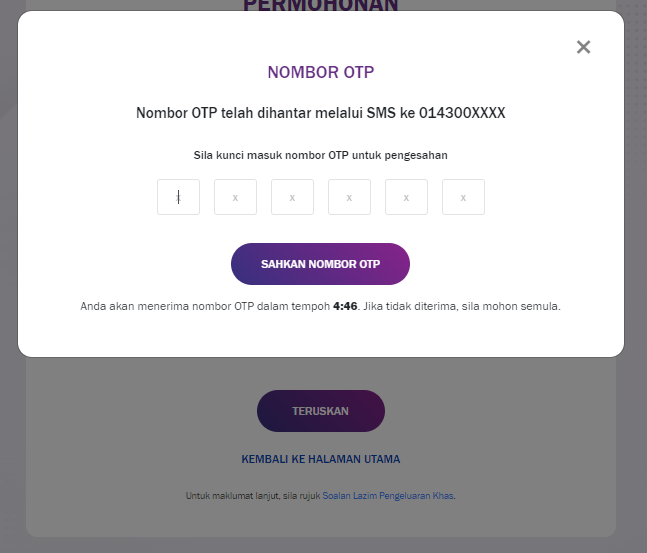The width and height of the screenshot is (647, 553).
Task: Click into the sixth OTP digit box
Action: coord(463,197)
